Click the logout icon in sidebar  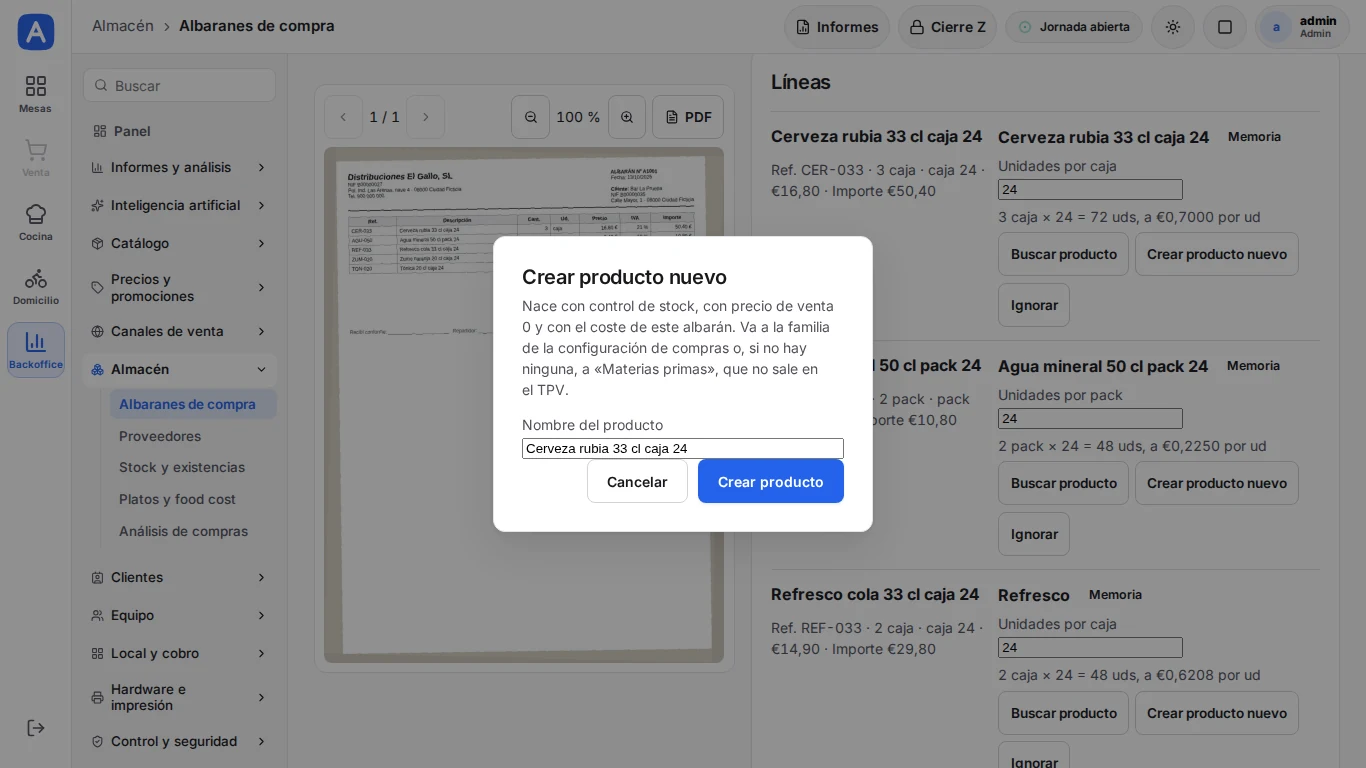36,728
